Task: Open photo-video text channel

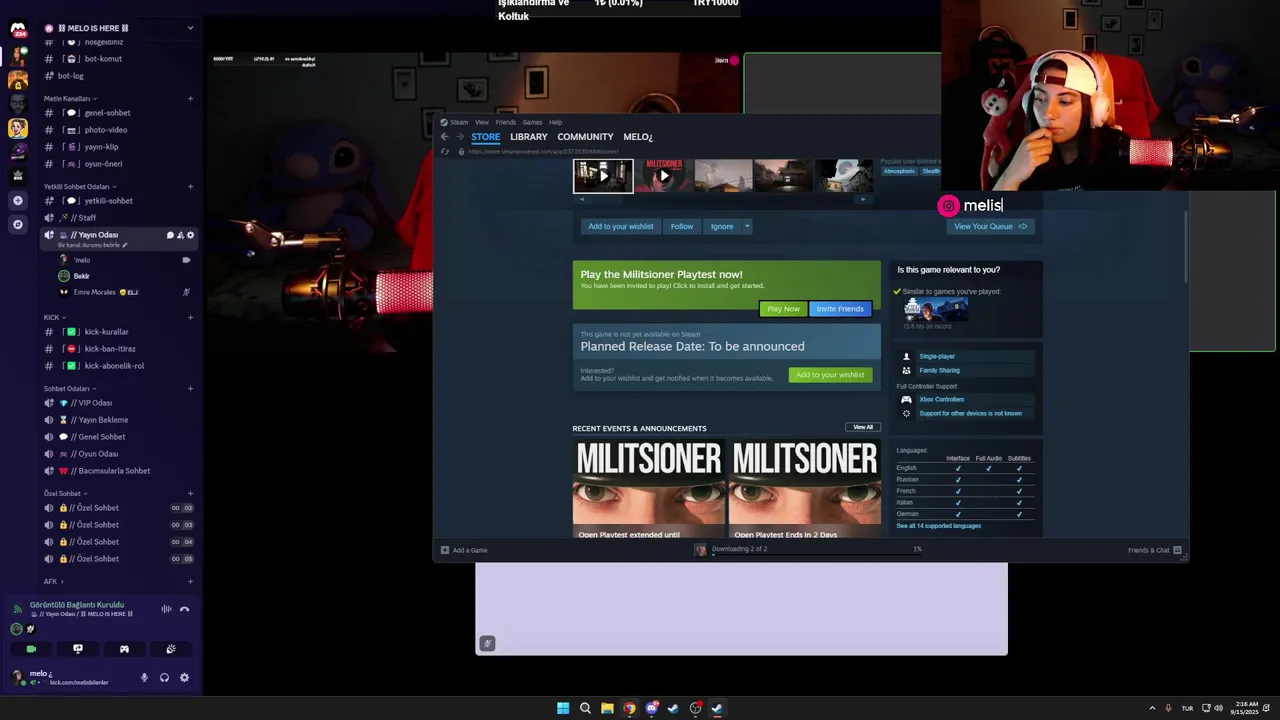Action: pyautogui.click(x=119, y=130)
